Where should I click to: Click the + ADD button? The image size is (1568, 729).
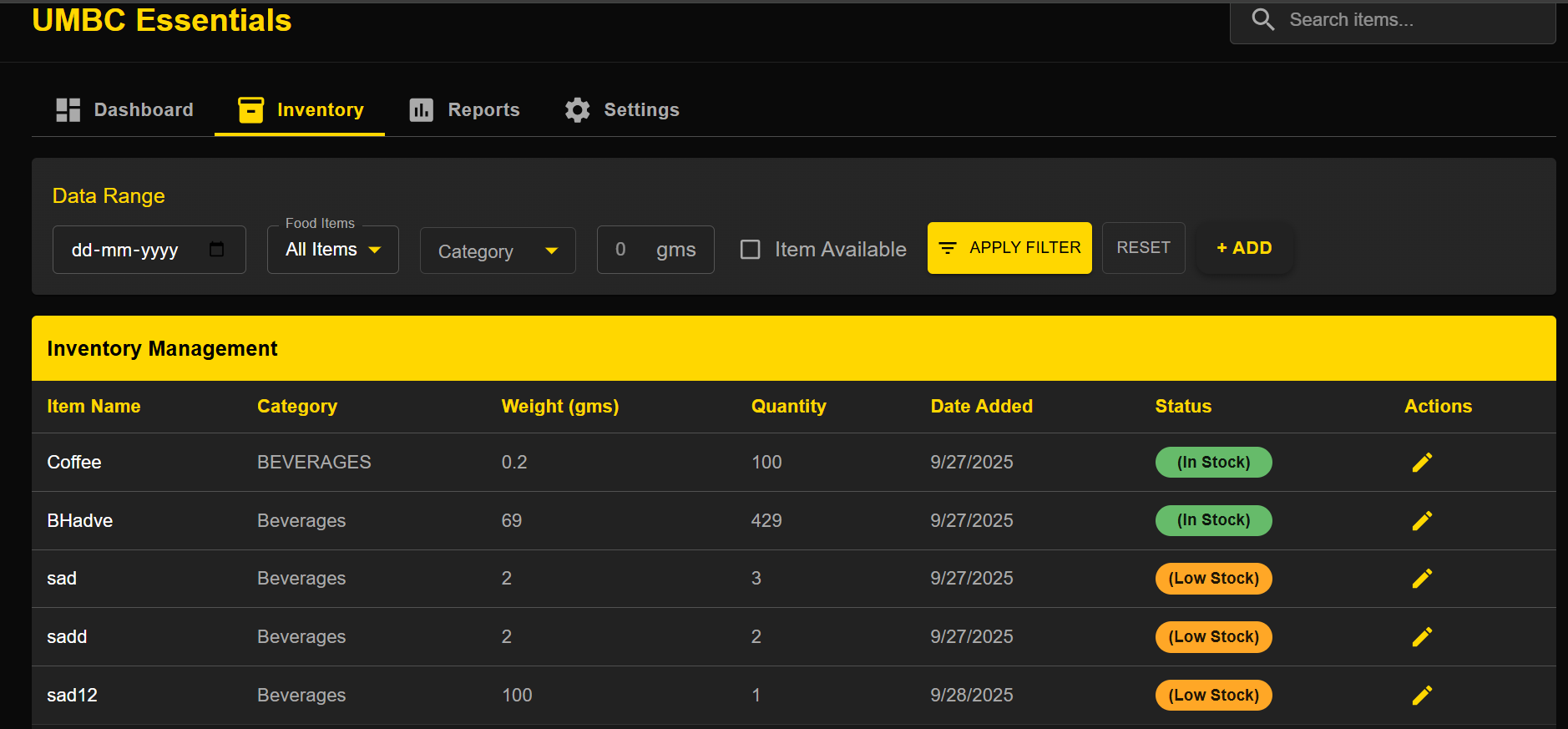coord(1244,248)
